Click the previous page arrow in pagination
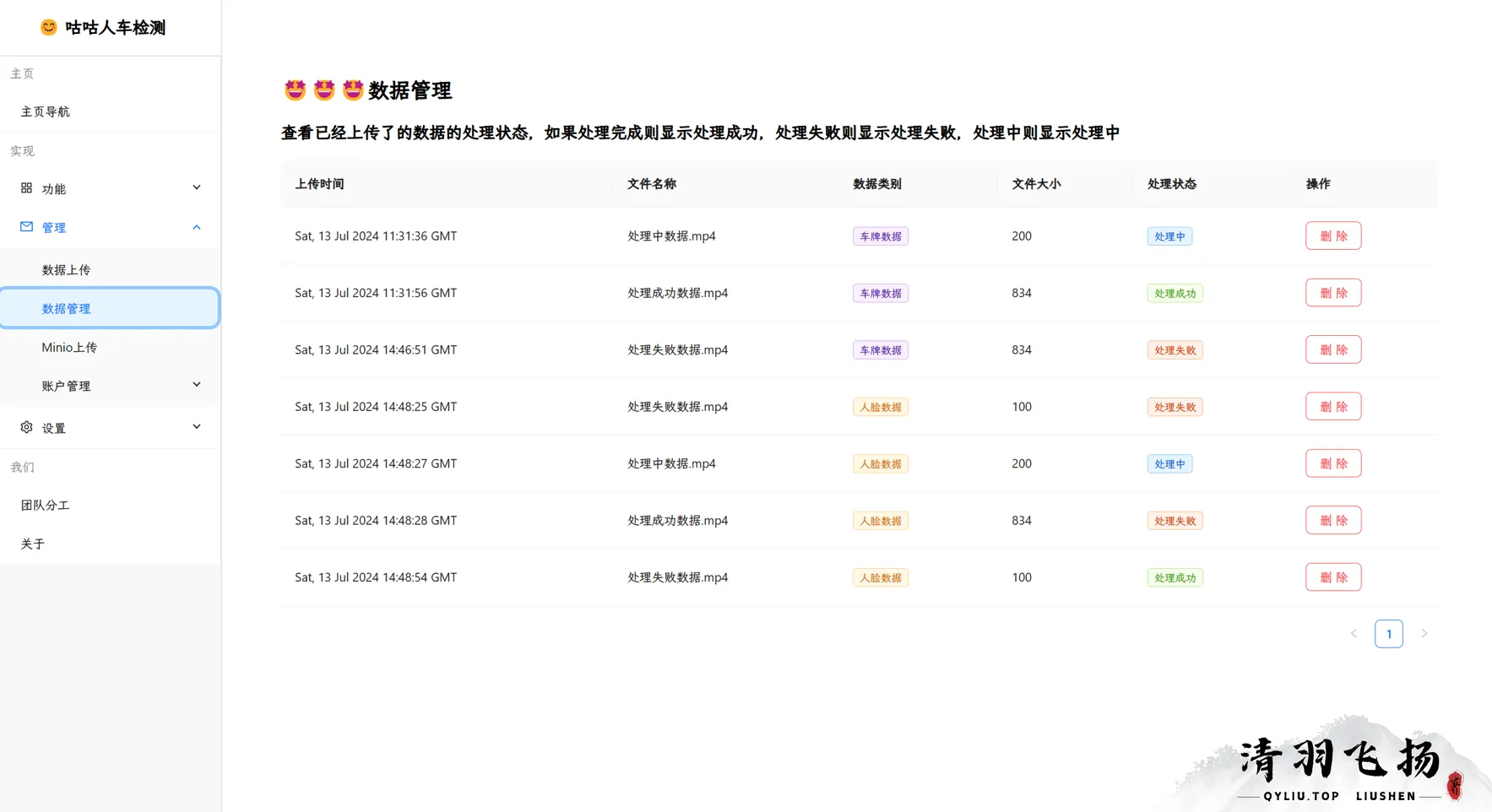The image size is (1492, 812). (1354, 633)
